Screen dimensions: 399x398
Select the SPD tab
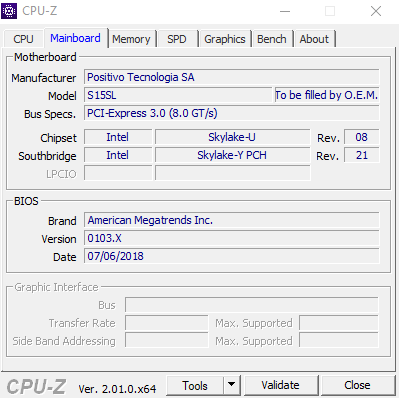click(x=177, y=39)
